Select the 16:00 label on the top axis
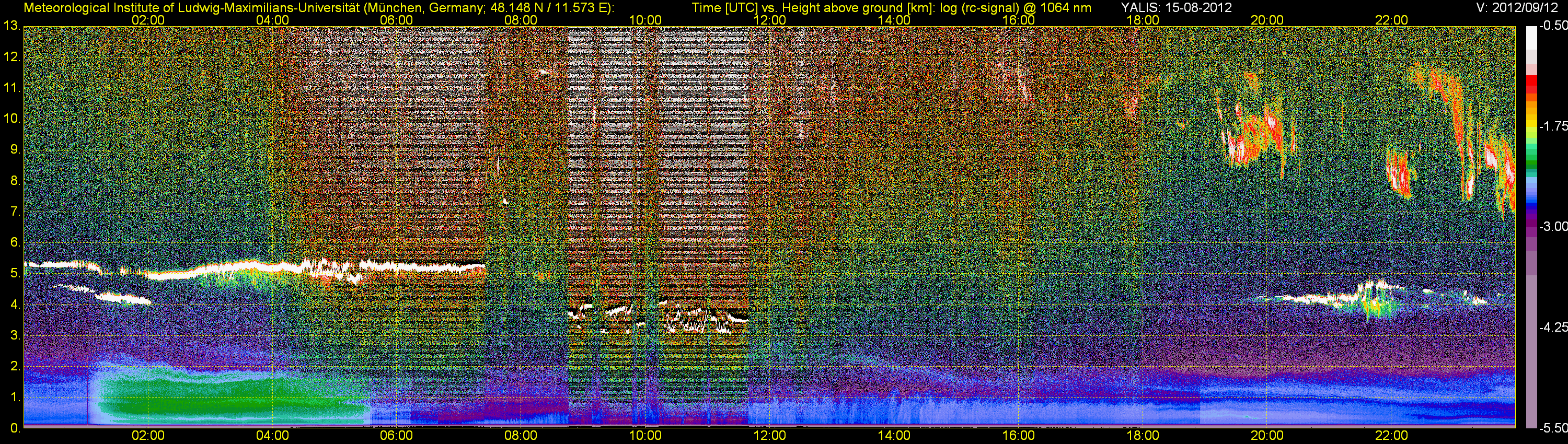Image resolution: width=1568 pixels, height=444 pixels. (1018, 20)
